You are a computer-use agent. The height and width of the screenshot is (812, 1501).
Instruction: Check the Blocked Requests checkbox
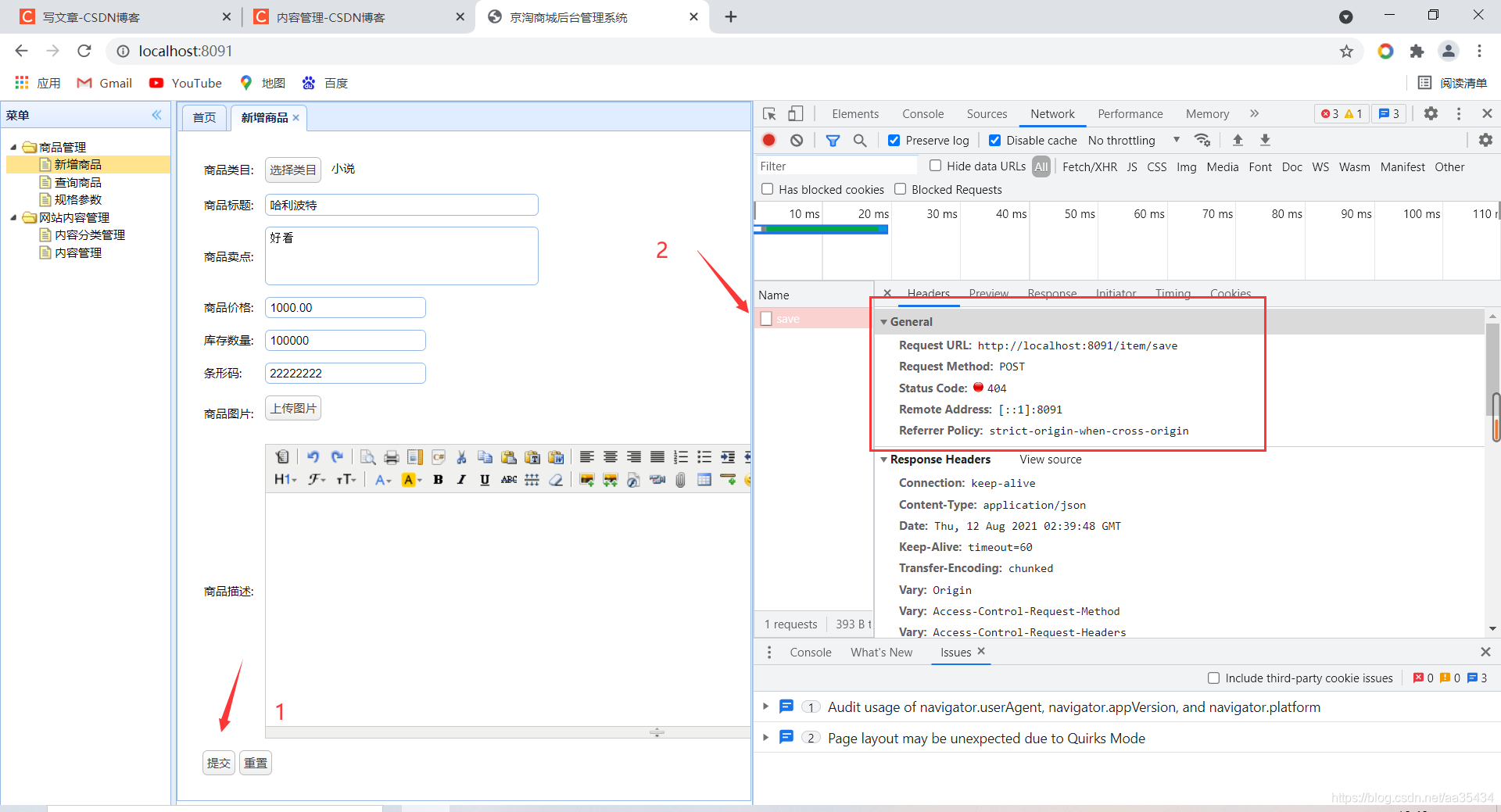[901, 189]
